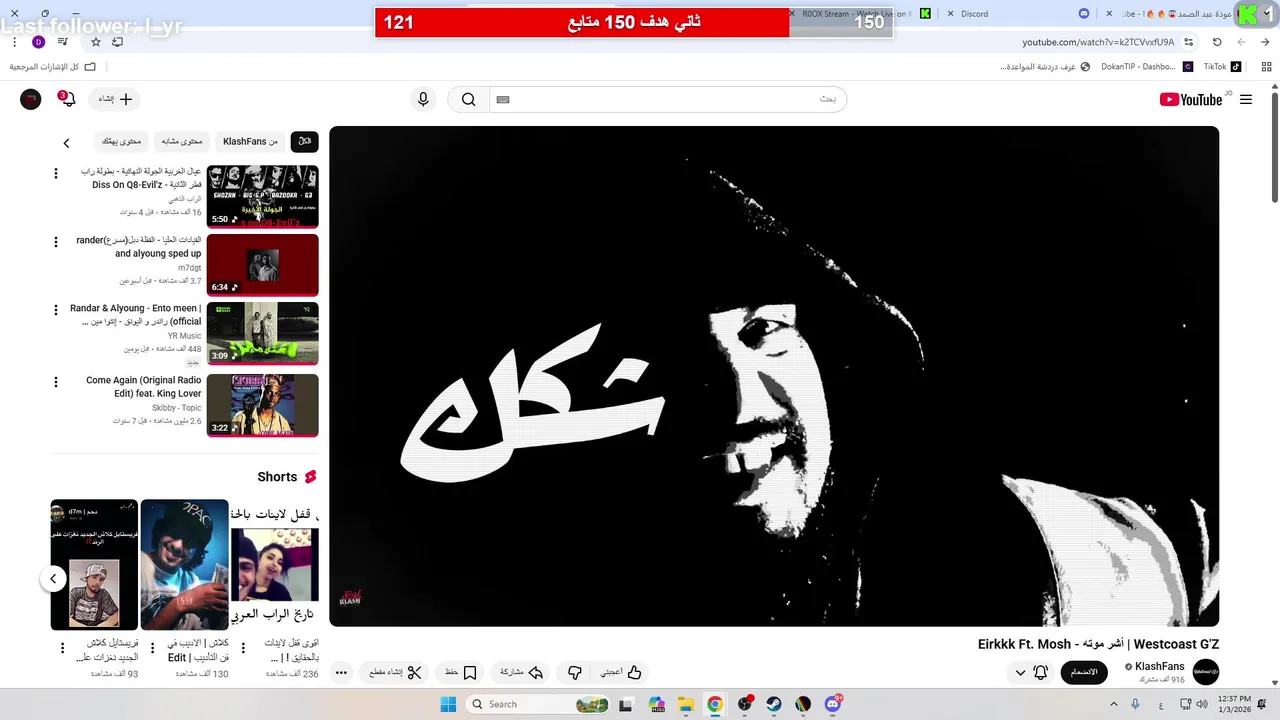Select the محتوى مشابه filter chip
The width and height of the screenshot is (1280, 720).
(182, 142)
